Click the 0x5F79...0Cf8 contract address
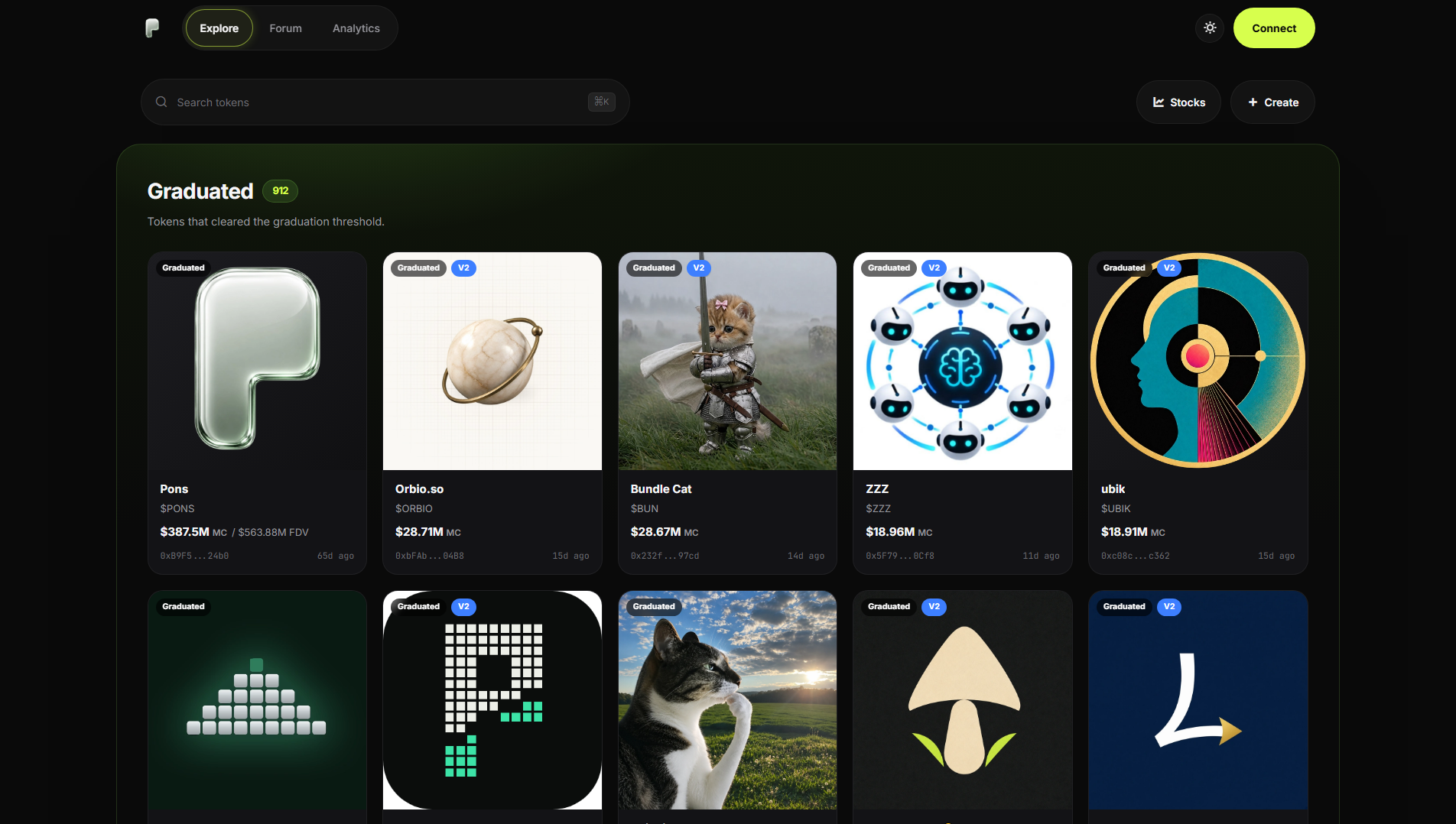 (900, 556)
